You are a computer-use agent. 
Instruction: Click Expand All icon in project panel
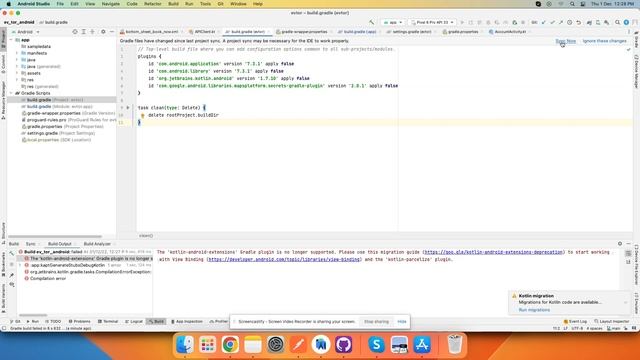coord(84,32)
